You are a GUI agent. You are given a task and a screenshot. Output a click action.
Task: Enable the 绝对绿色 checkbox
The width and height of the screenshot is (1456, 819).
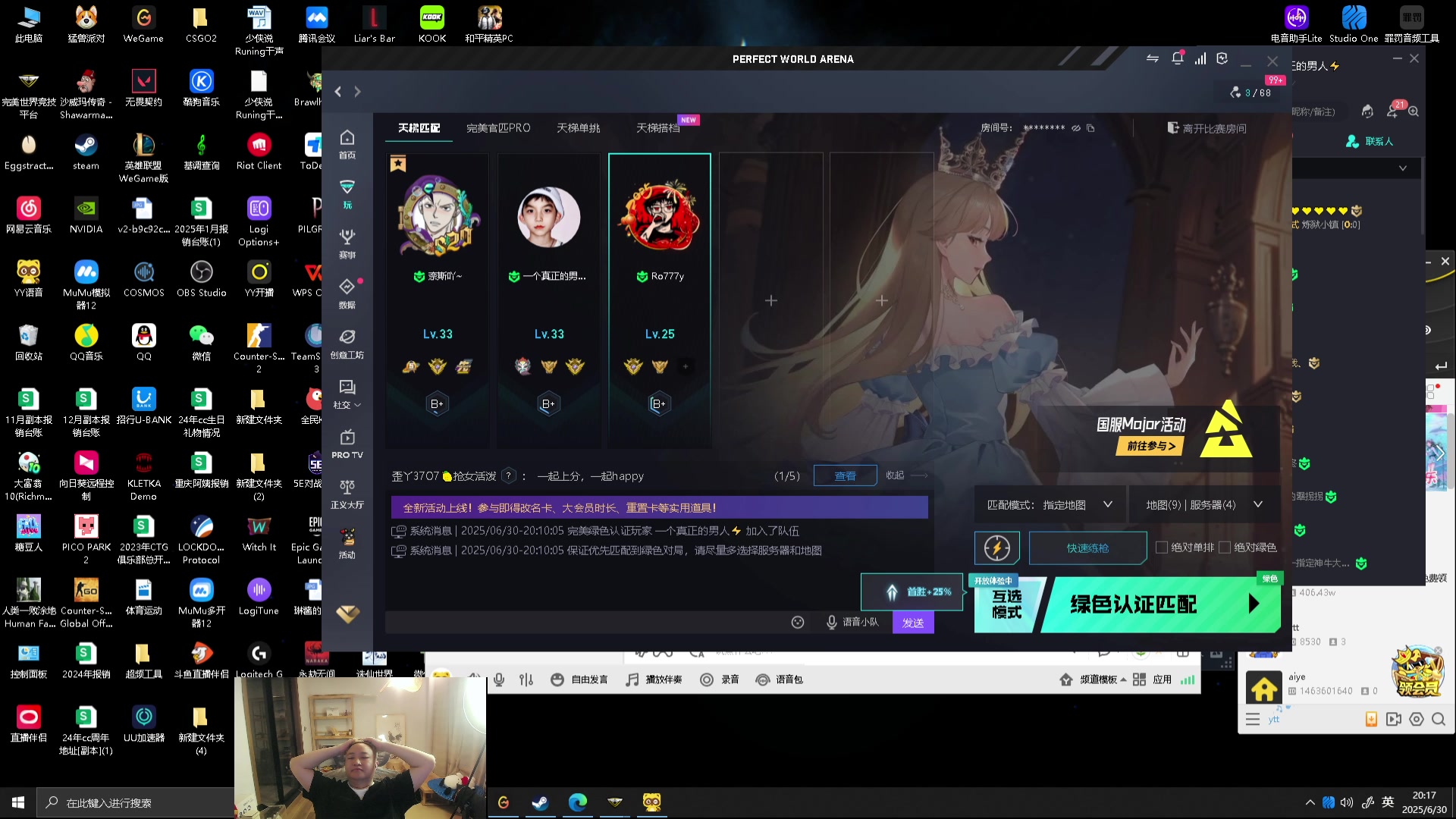tap(1224, 547)
